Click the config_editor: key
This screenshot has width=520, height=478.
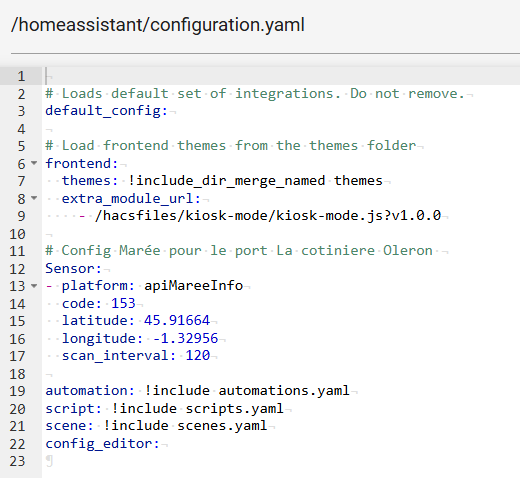(x=102, y=443)
